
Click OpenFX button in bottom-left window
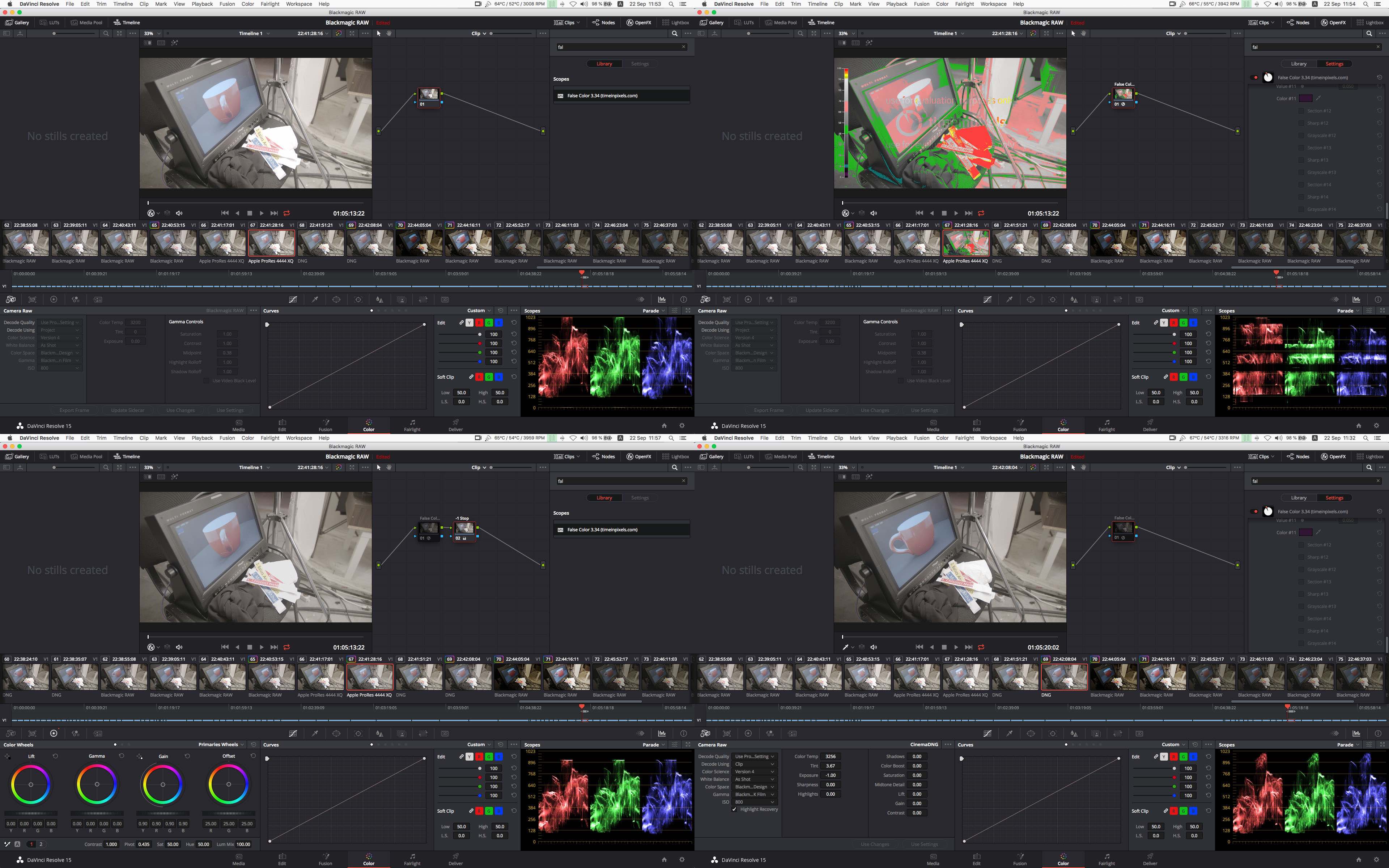(x=639, y=456)
